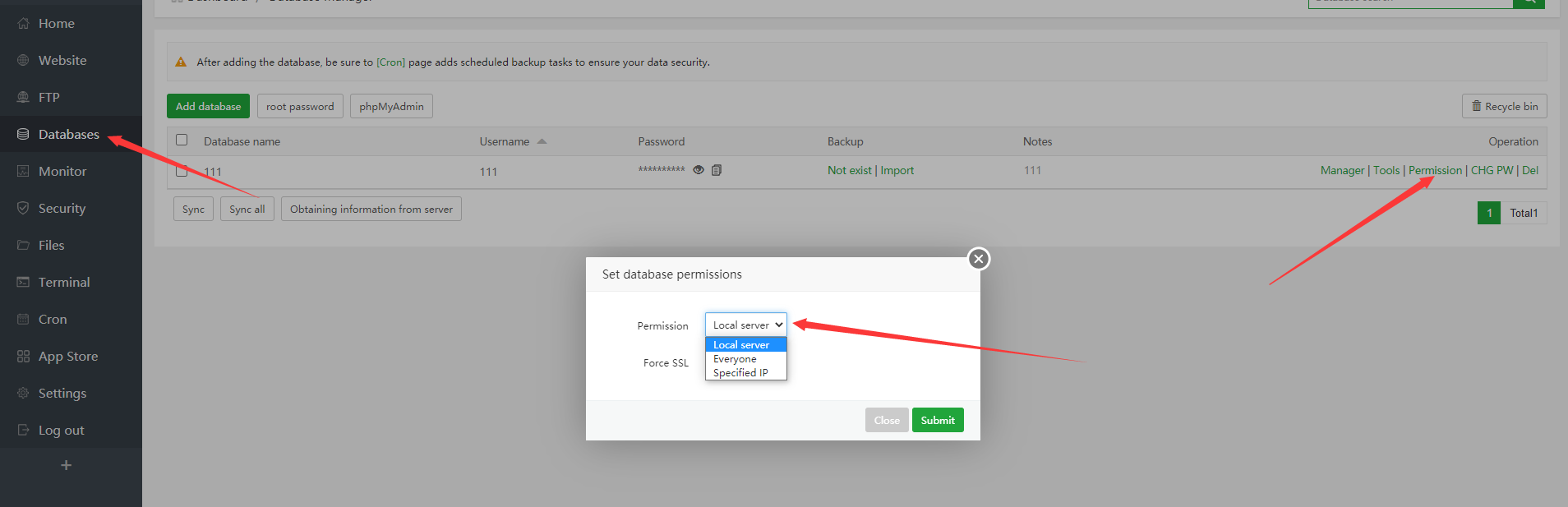Click the plus icon below Log out
1568x507 pixels.
click(x=67, y=465)
